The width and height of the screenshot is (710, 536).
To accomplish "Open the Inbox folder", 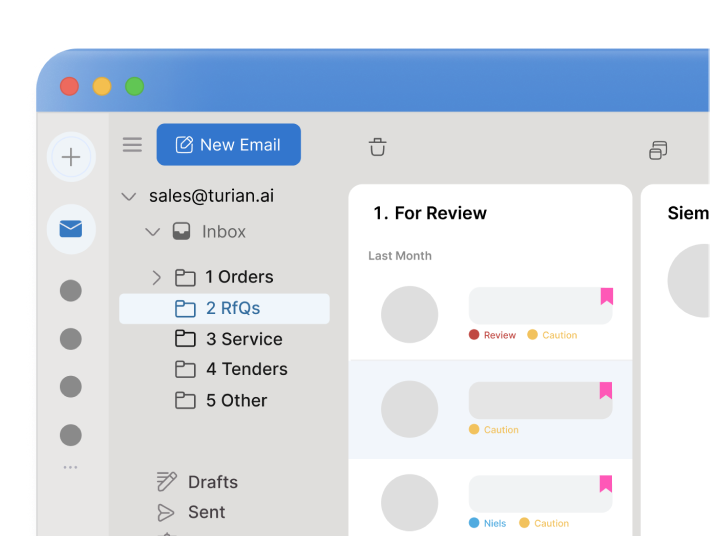I will pos(209,232).
